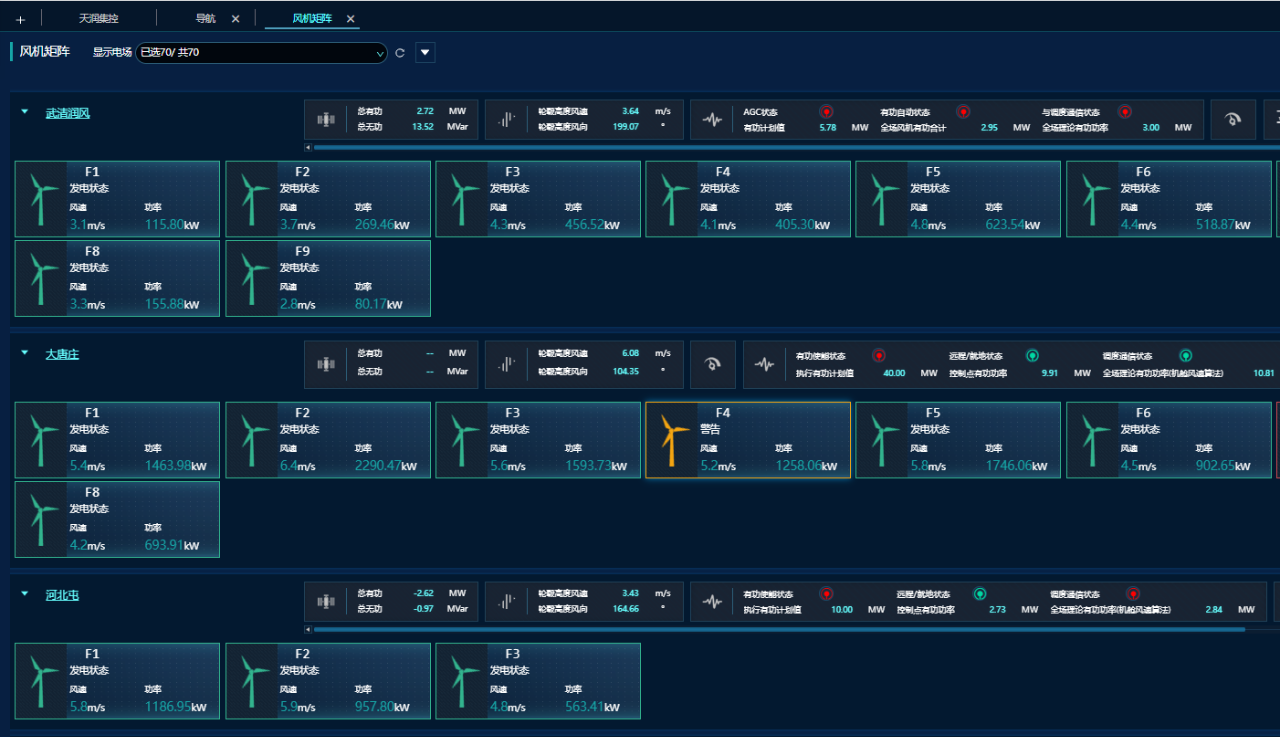Viewport: 1280px width, 737px height.
Task: Click the orange warning turbine icon of 大唐庄 F4
Action: click(x=674, y=440)
